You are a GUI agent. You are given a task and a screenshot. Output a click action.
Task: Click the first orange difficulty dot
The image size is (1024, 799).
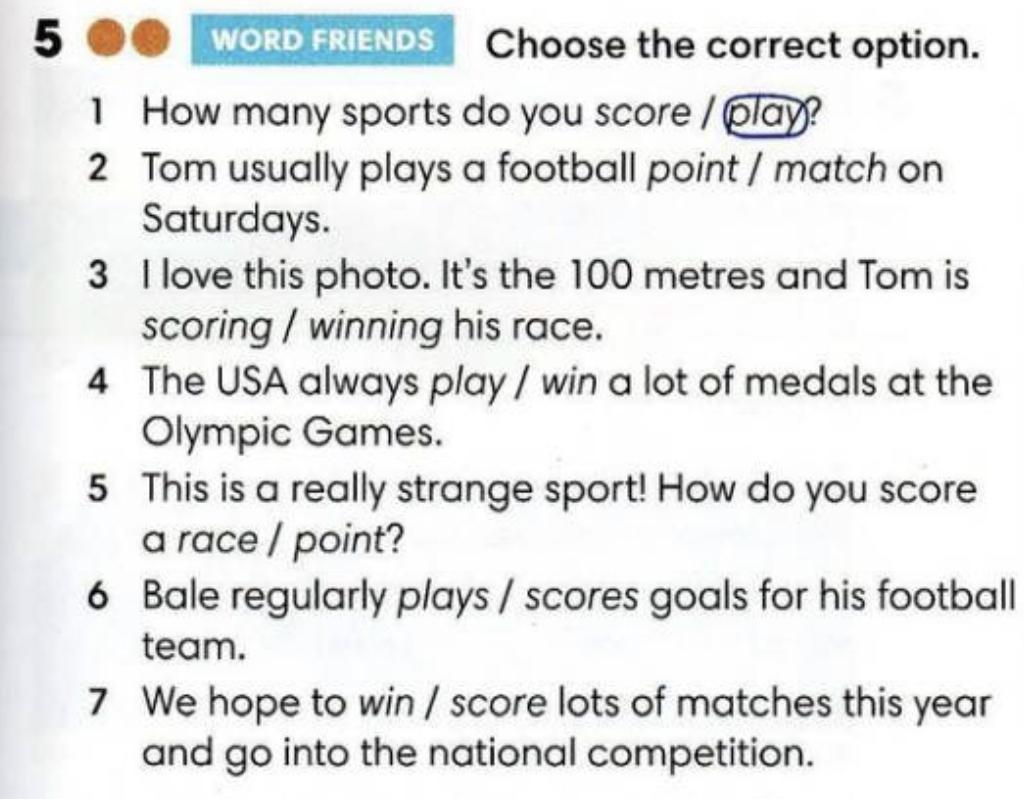(107, 41)
